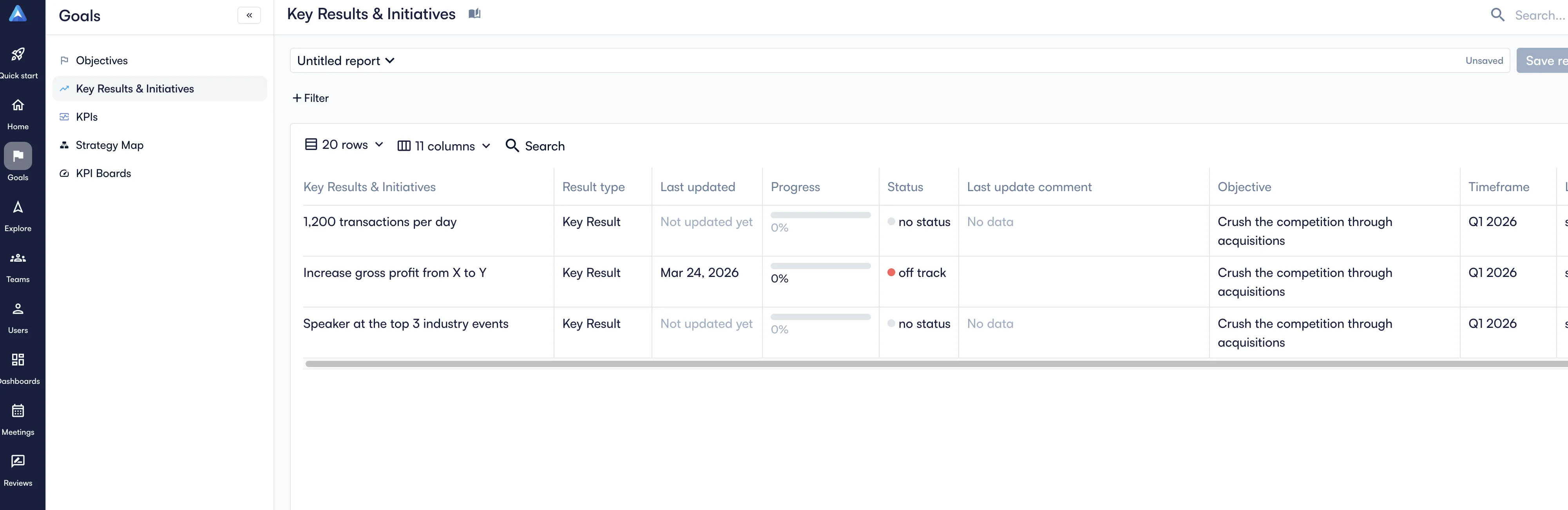The height and width of the screenshot is (510, 1568).
Task: Open the Teams section icon
Action: 18,259
